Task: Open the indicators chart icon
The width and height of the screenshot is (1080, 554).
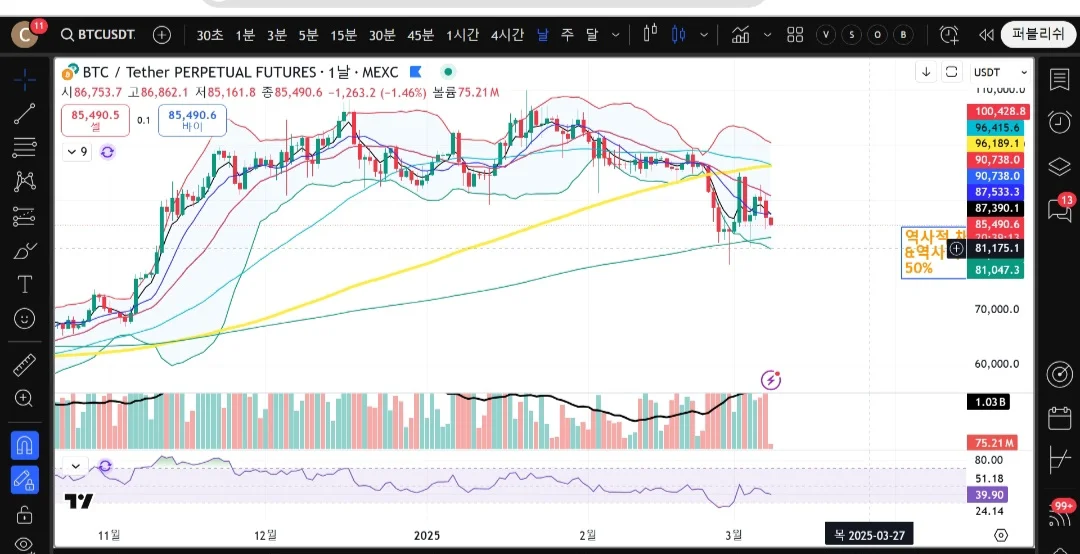Action: click(x=741, y=34)
